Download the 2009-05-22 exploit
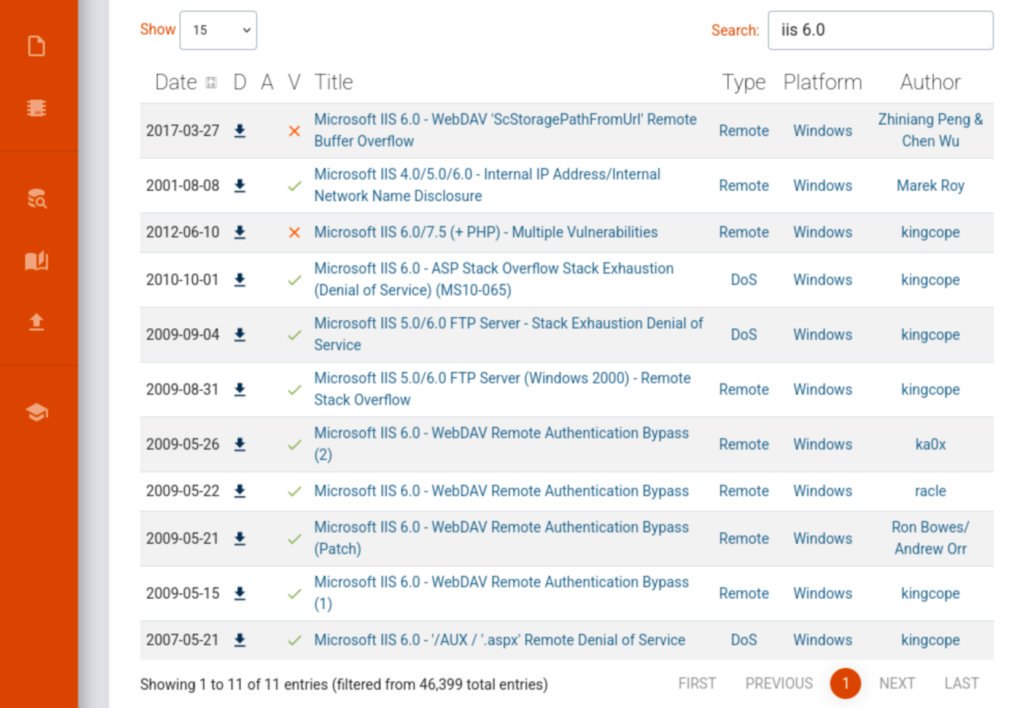 240,491
